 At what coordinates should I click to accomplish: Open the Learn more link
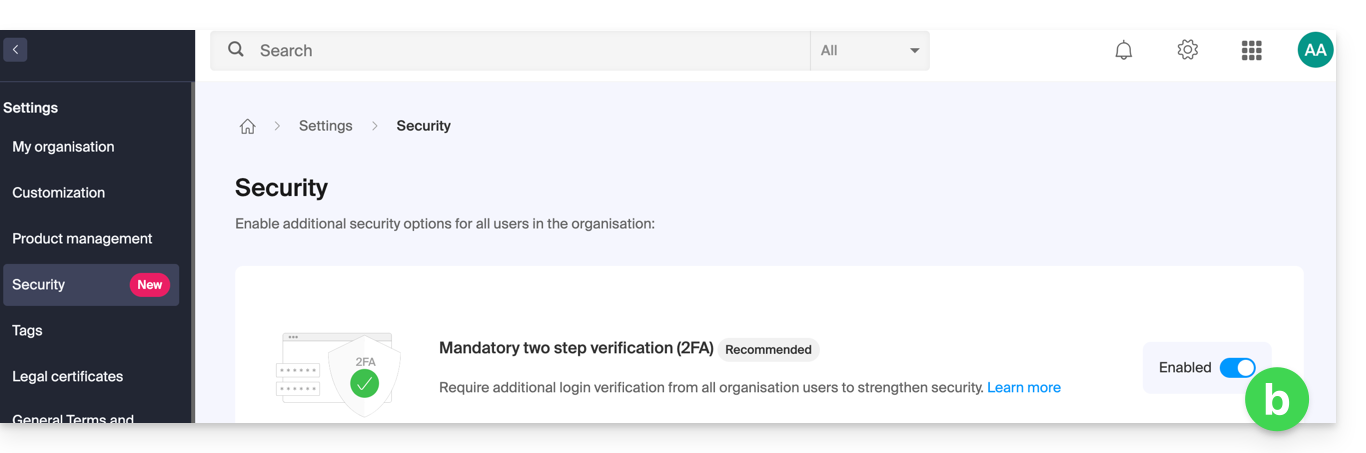pos(1024,387)
